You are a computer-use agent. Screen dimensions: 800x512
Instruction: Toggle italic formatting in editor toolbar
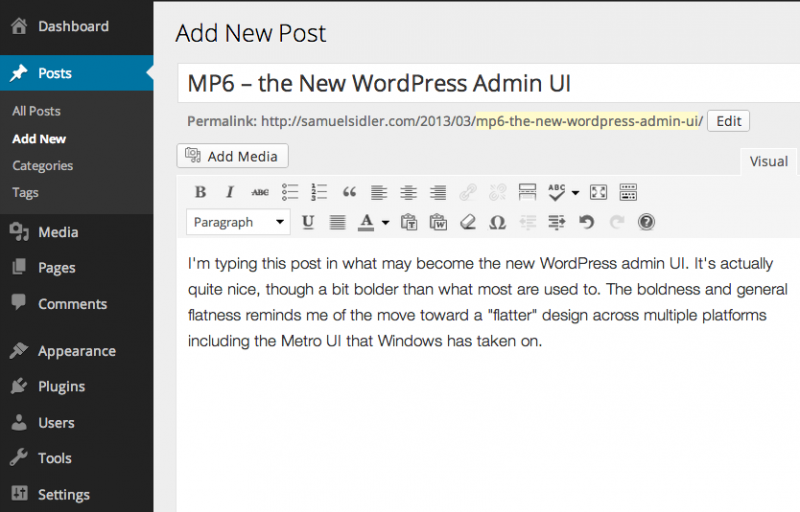pyautogui.click(x=230, y=192)
